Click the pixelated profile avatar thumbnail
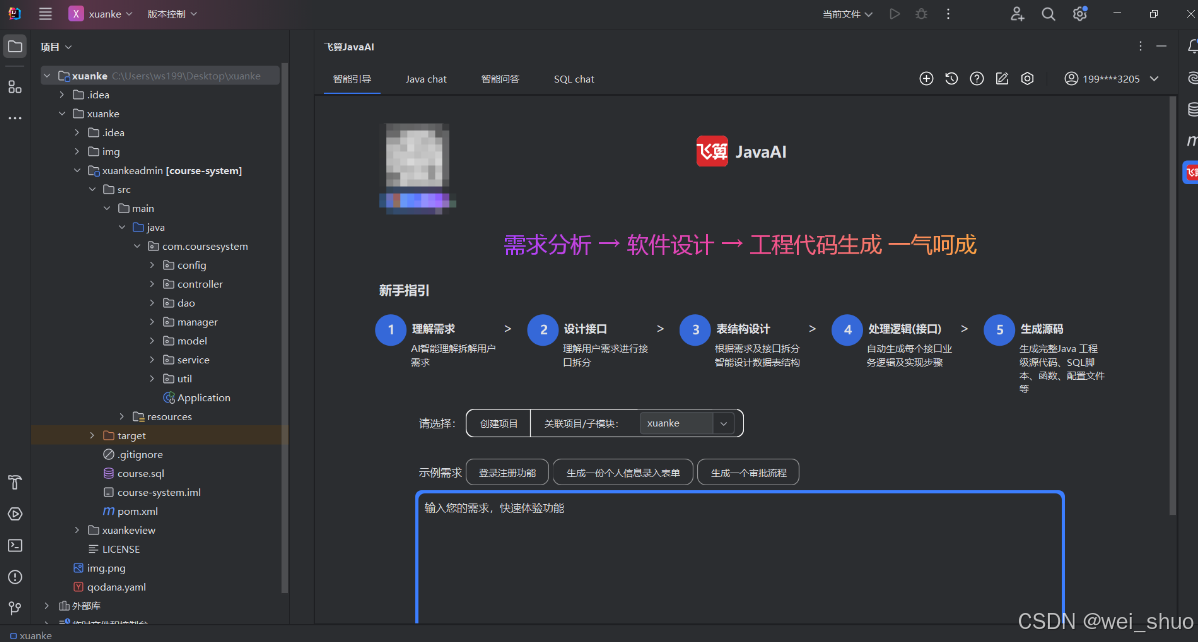This screenshot has width=1198, height=642. point(417,167)
